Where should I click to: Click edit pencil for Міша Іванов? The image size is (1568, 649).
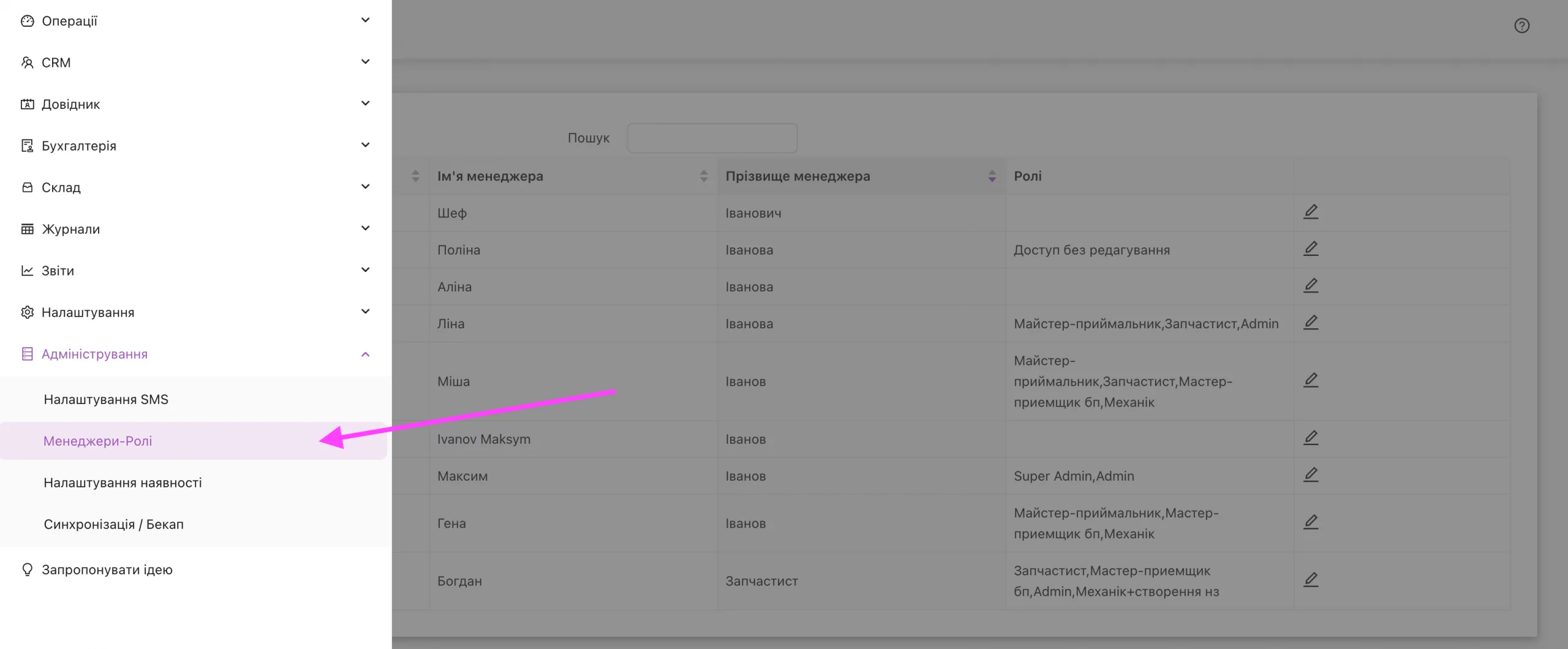pos(1311,380)
